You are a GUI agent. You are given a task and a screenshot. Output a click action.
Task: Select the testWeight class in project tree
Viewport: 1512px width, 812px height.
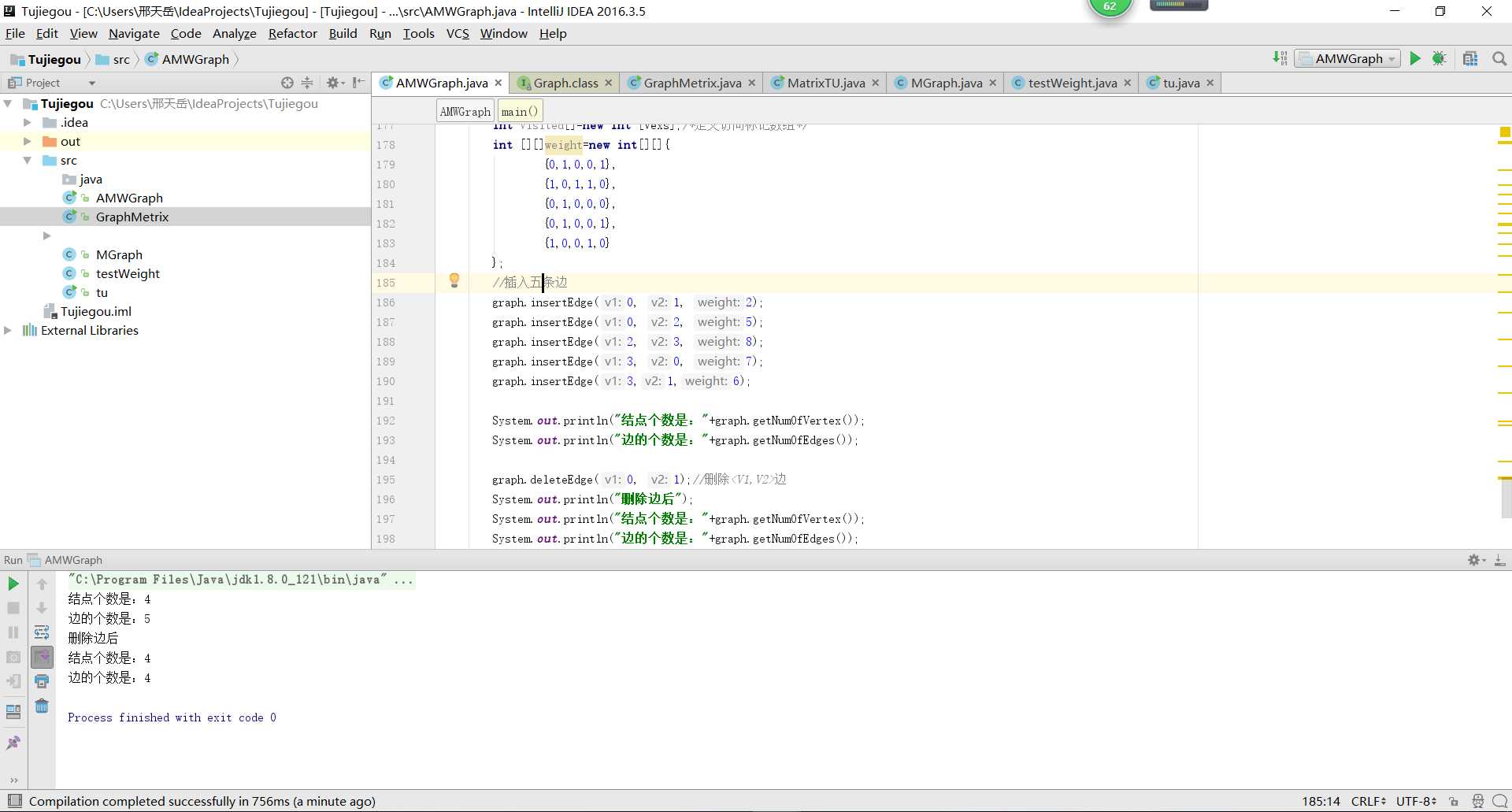tap(128, 274)
